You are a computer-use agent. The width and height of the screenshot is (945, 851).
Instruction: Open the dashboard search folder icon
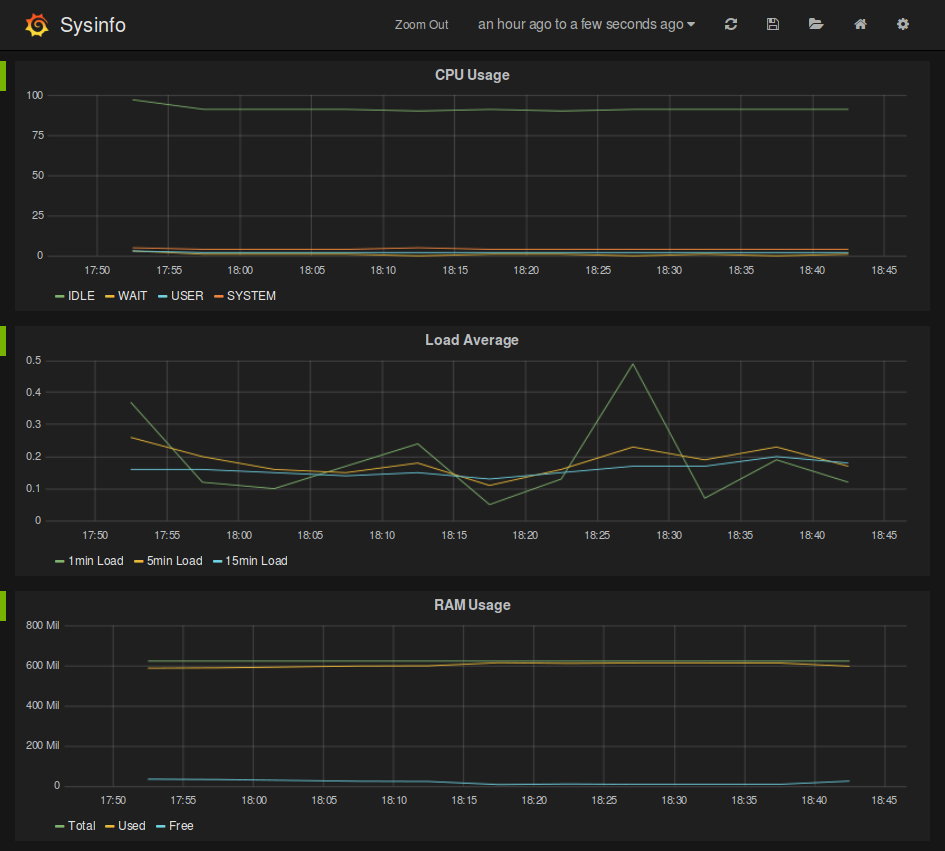(816, 24)
